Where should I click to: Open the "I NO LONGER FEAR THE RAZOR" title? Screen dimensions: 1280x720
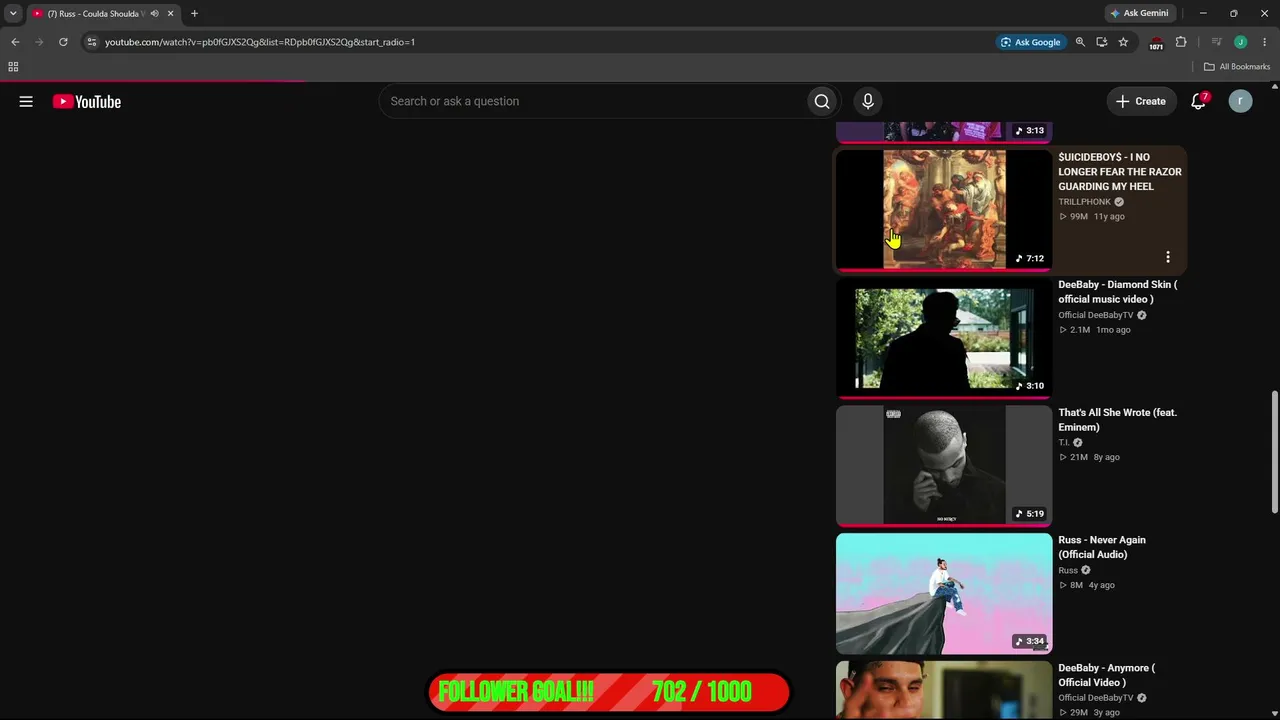click(x=1120, y=172)
